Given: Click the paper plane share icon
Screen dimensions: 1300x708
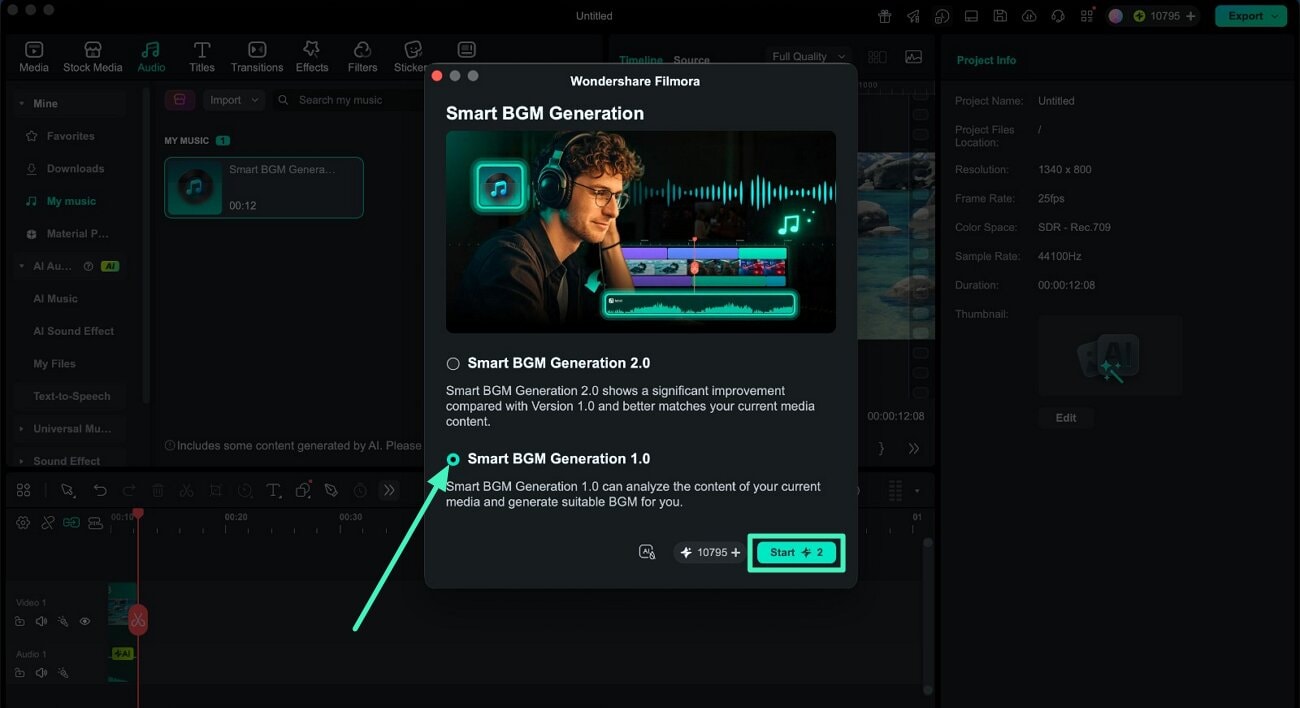Looking at the screenshot, I should tap(913, 16).
